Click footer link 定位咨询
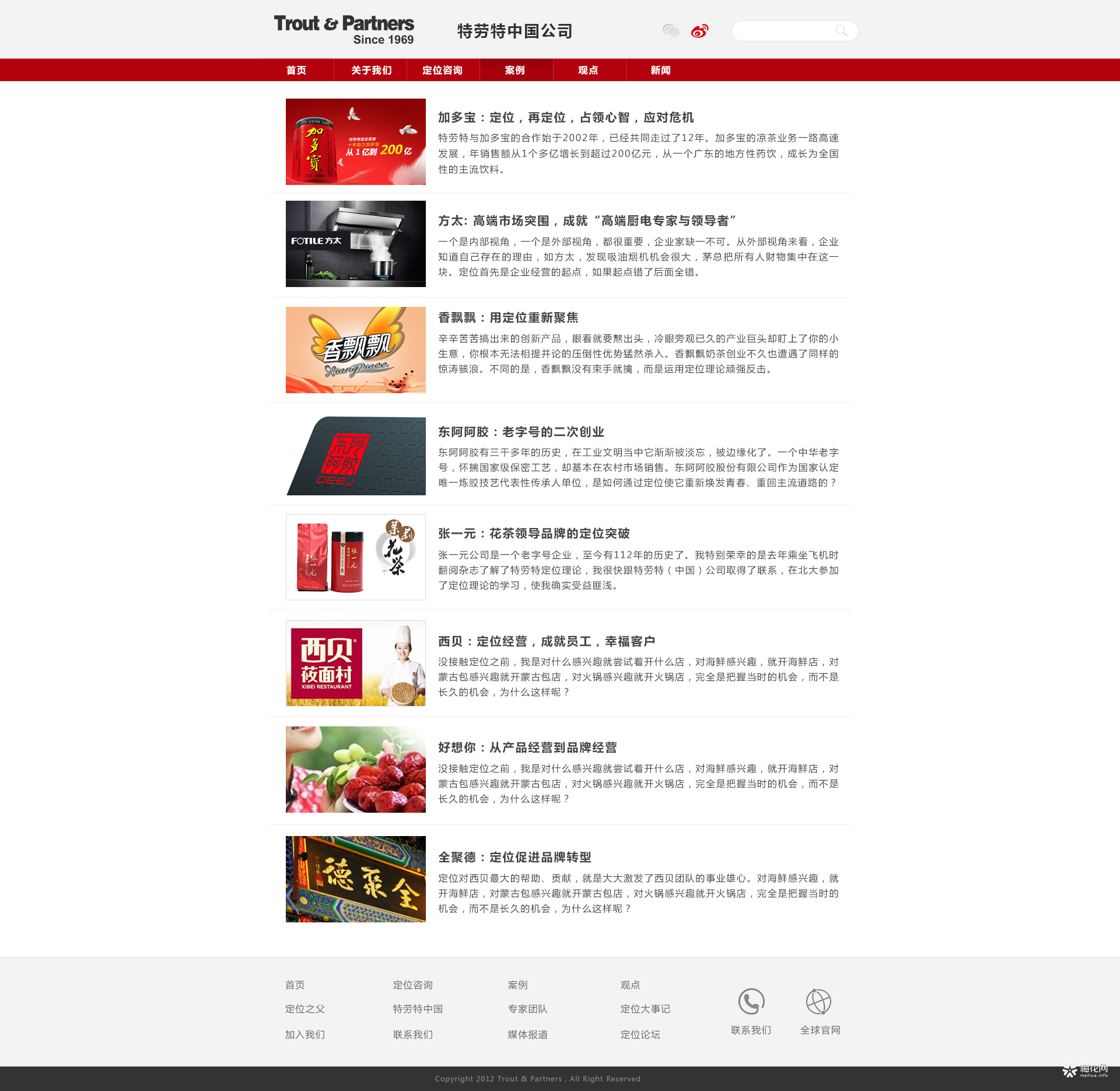 (412, 985)
